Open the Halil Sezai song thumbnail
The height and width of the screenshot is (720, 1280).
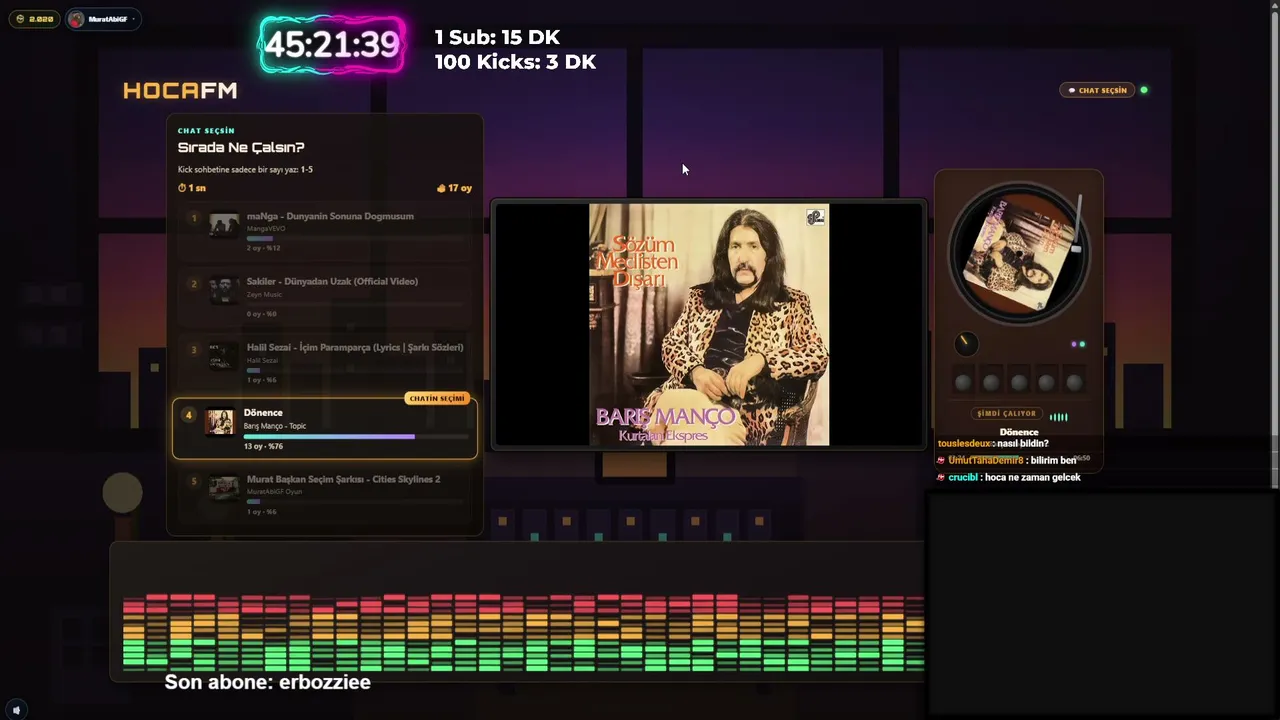click(x=224, y=356)
